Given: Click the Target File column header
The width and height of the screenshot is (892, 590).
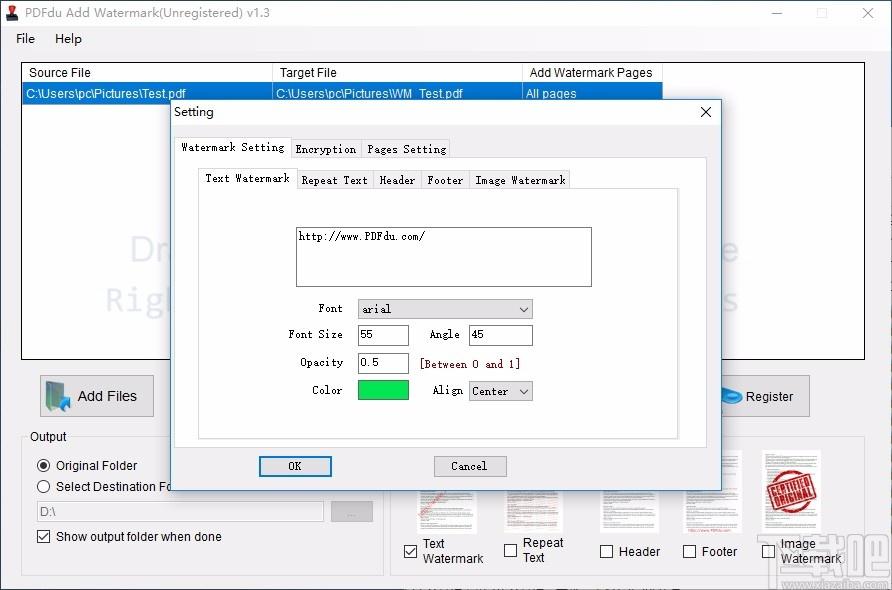Looking at the screenshot, I should [x=397, y=73].
